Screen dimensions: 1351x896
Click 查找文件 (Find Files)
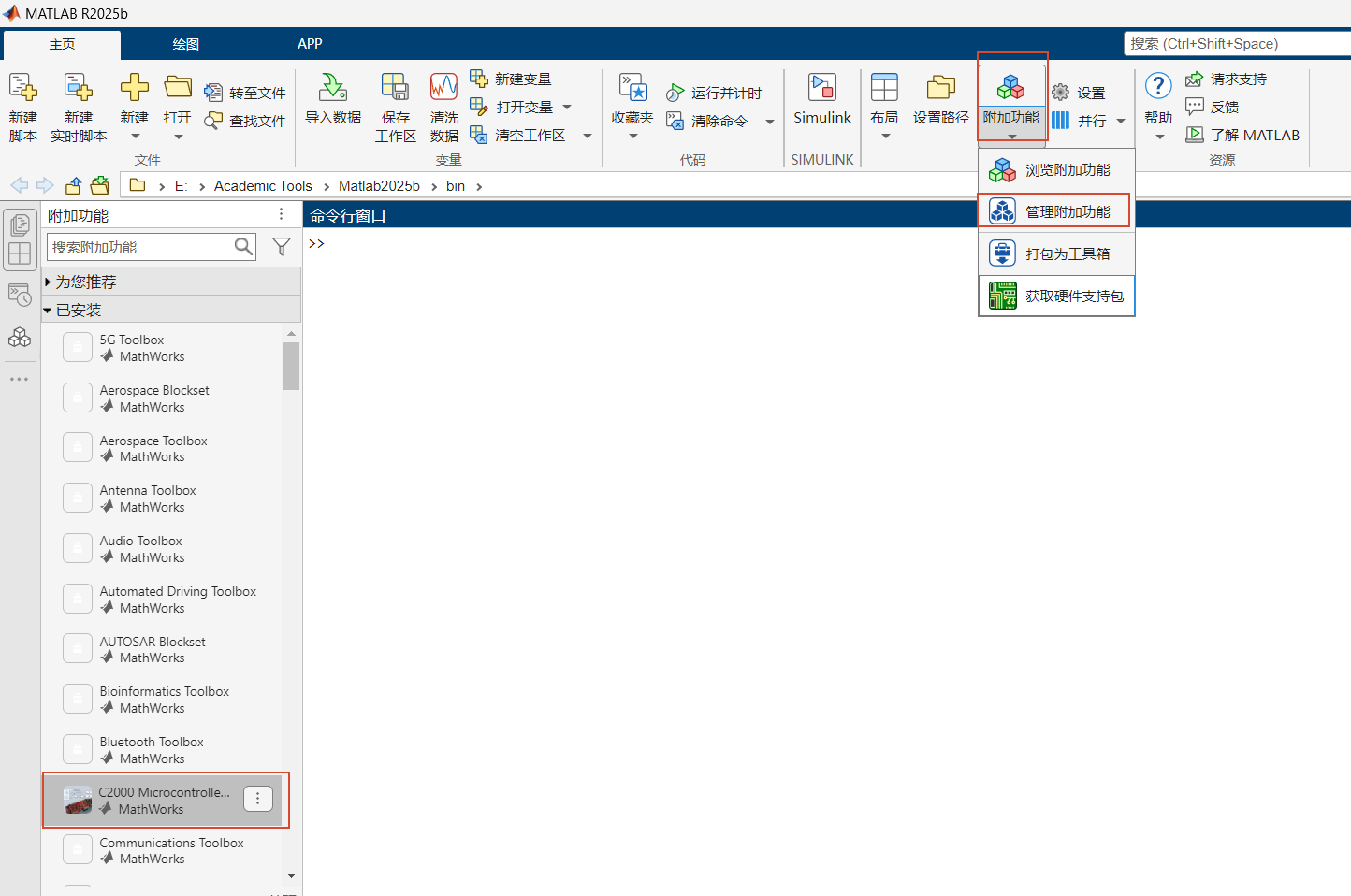pyautogui.click(x=245, y=121)
